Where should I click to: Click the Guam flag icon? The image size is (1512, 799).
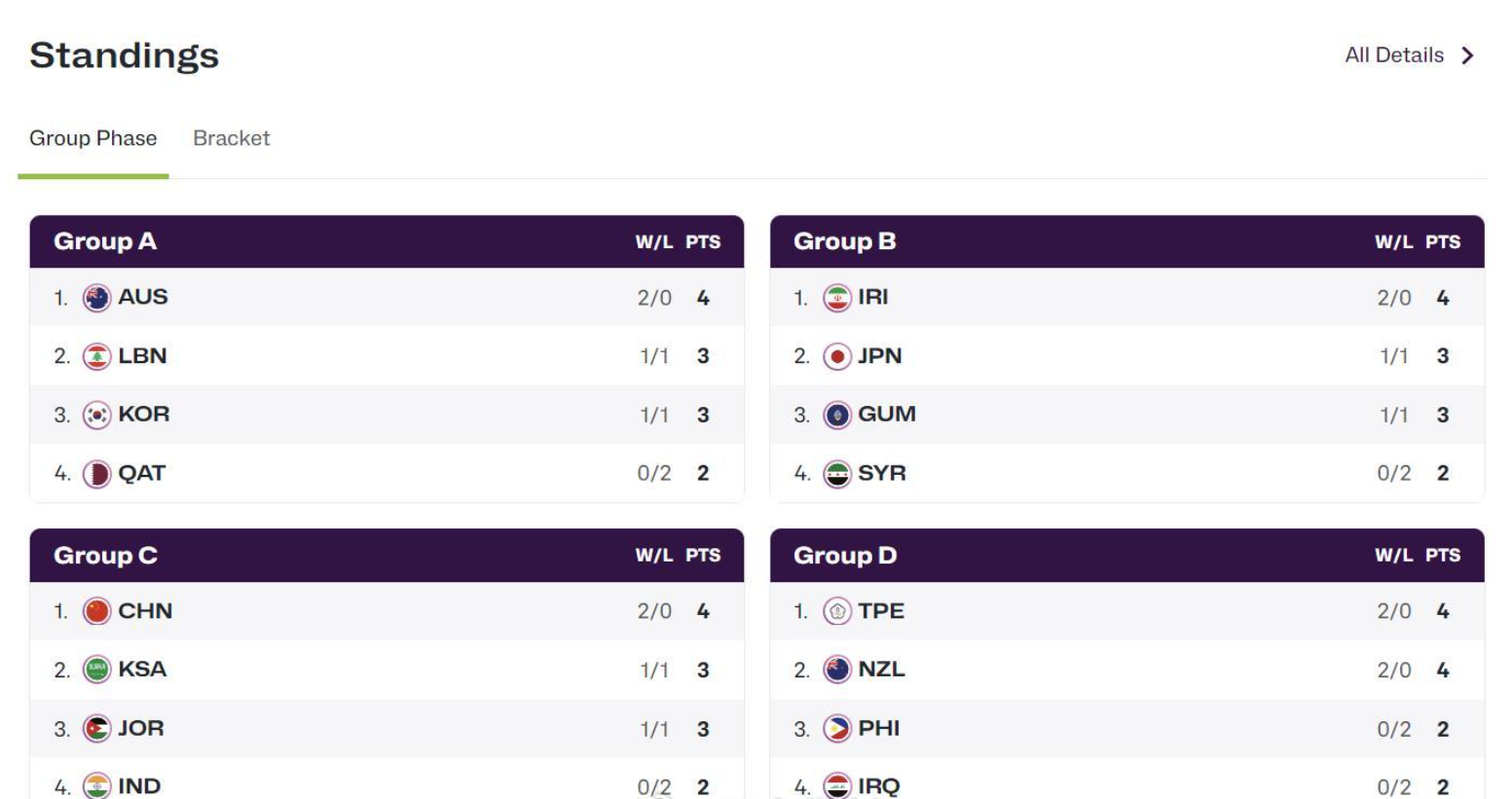click(836, 415)
